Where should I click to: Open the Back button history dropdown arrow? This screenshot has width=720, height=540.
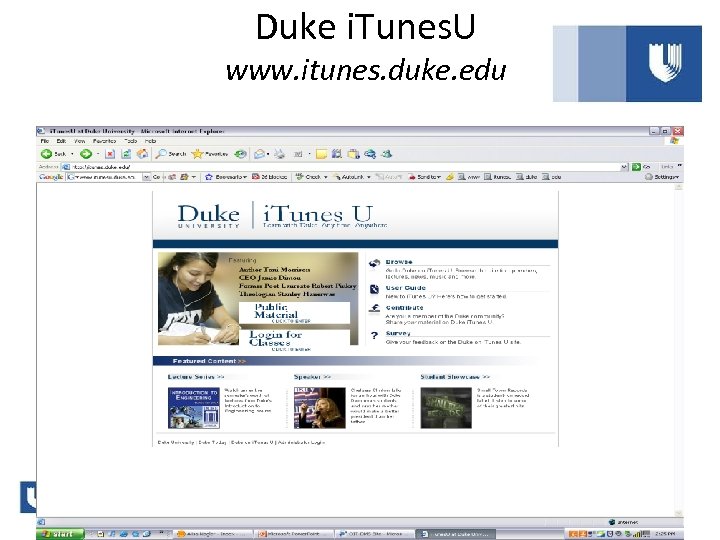[72, 154]
